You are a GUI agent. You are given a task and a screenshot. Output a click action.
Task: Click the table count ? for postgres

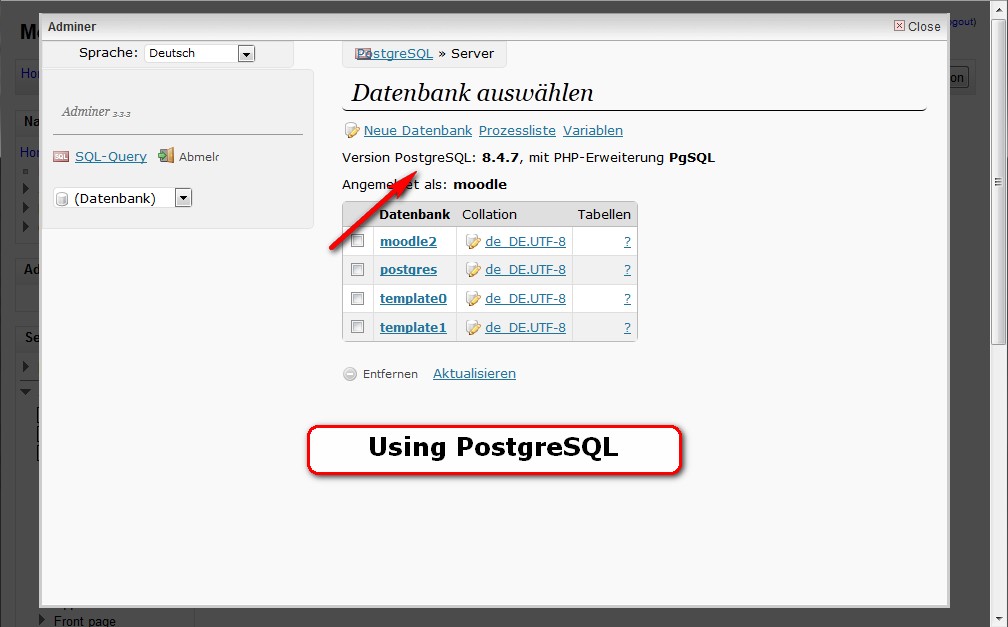point(627,270)
